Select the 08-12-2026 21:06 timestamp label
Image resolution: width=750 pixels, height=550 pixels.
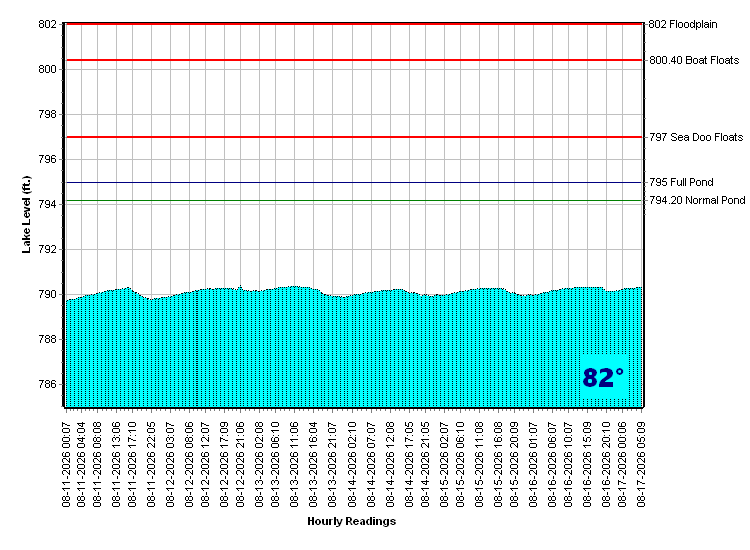pyautogui.click(x=240, y=464)
